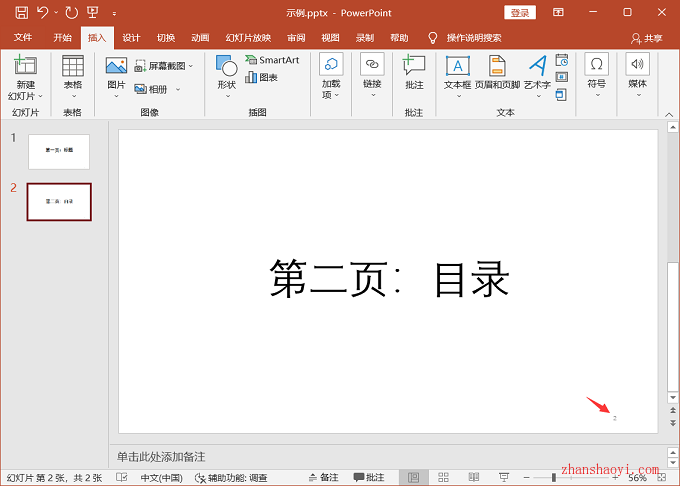680x486 pixels.
Task: Open the 加载项 add-ins menu
Action: point(331,76)
